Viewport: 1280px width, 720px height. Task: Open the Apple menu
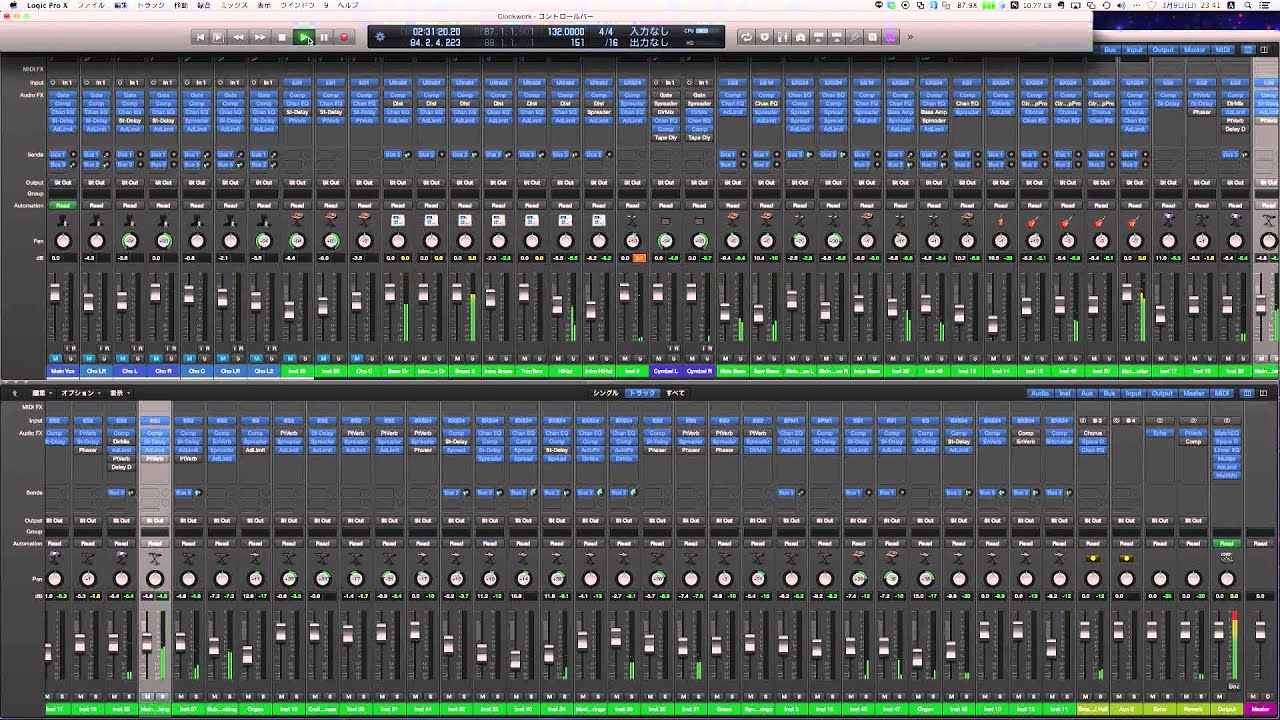click(12, 5)
